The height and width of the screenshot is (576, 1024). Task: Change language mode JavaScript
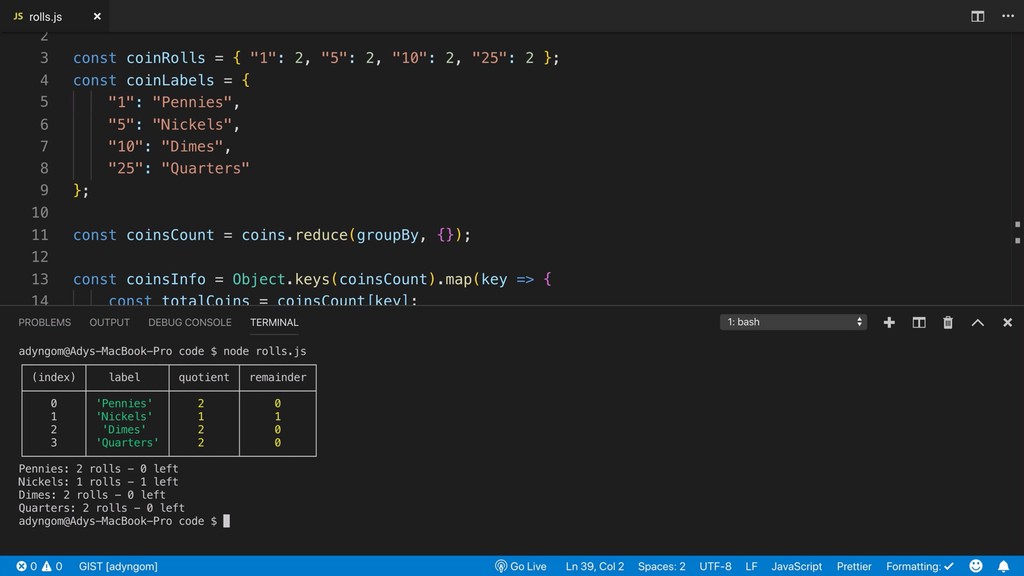796,566
